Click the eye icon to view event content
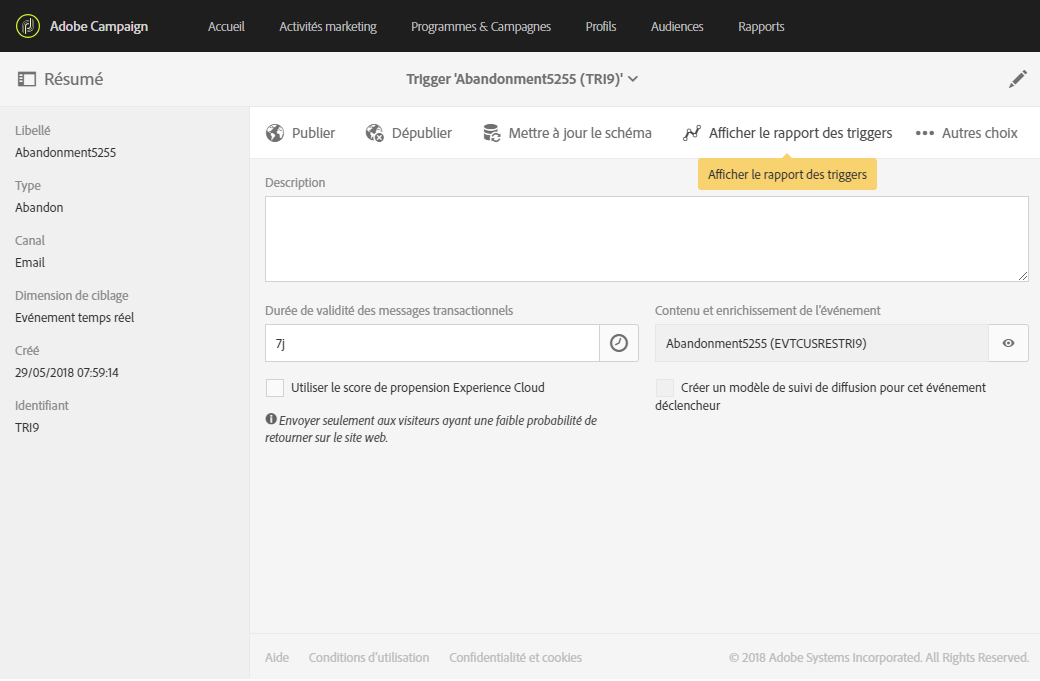This screenshot has height=681, width=1040. (1008, 343)
